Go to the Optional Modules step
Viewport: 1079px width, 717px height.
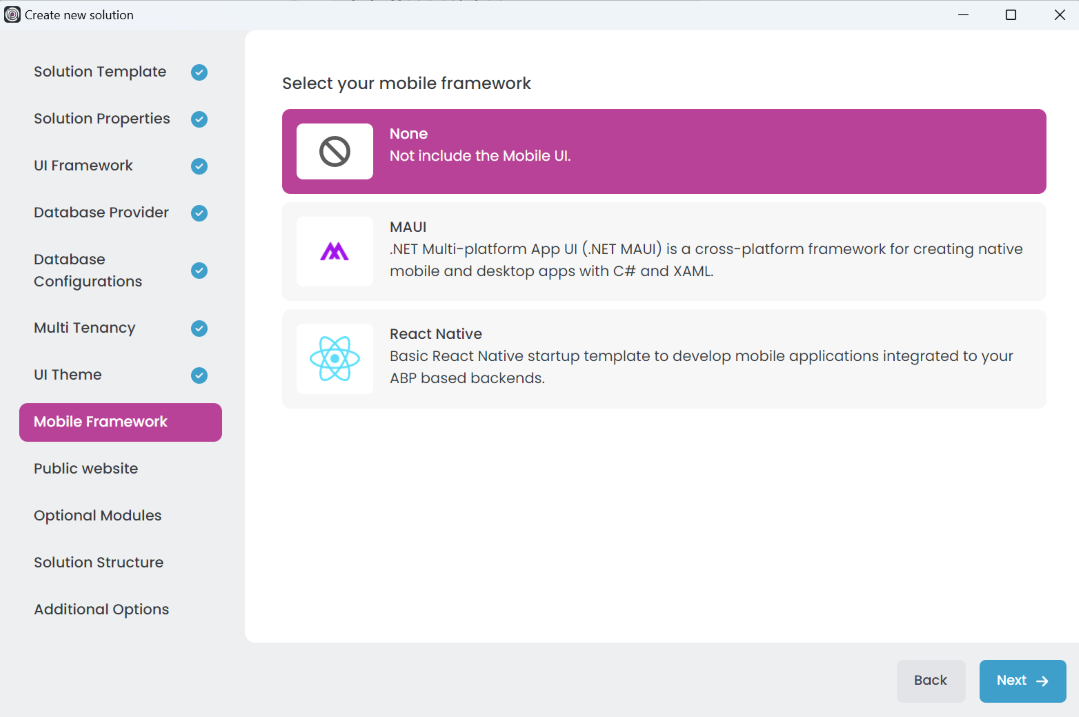coord(97,515)
